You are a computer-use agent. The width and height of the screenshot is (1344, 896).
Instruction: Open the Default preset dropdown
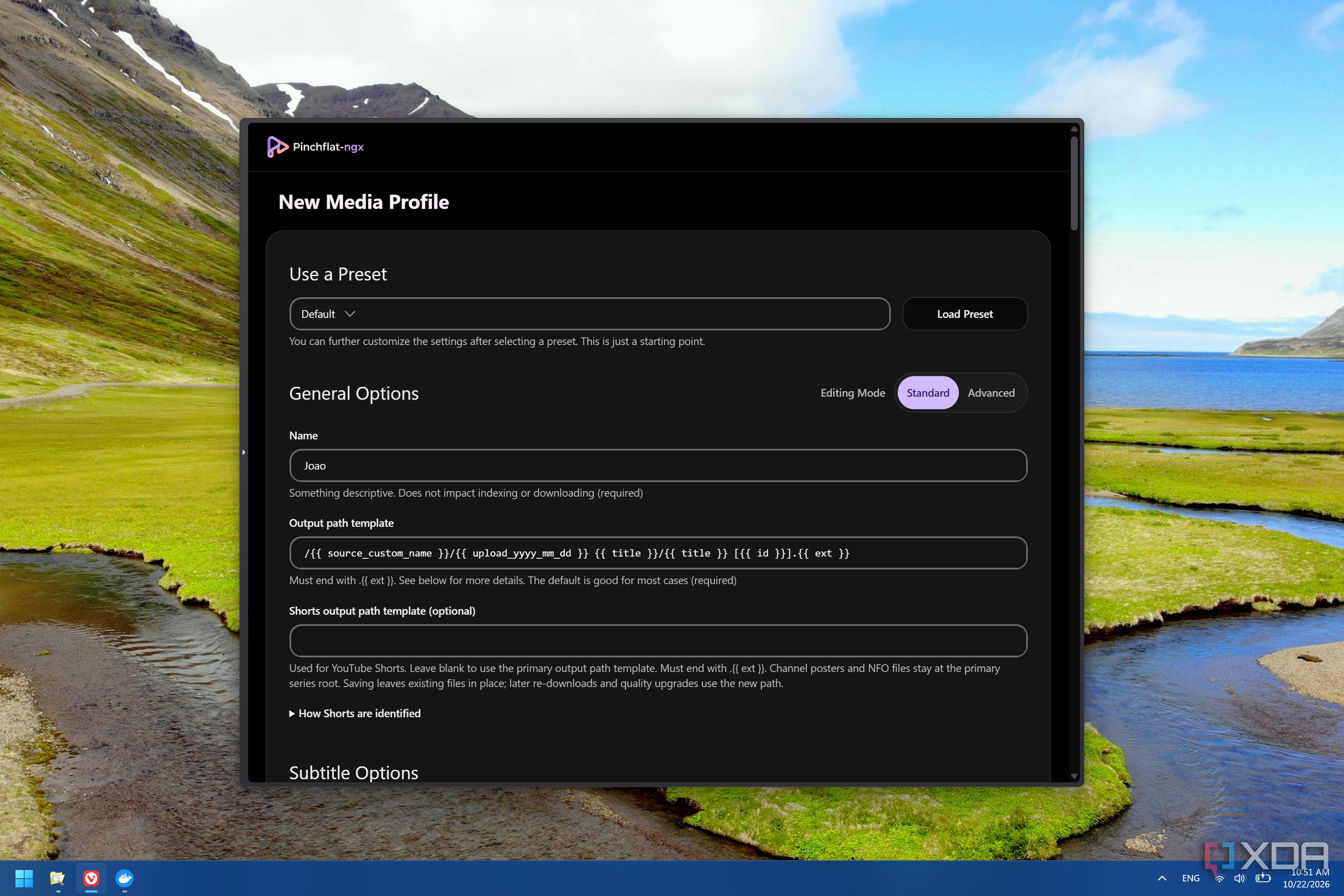coord(590,314)
